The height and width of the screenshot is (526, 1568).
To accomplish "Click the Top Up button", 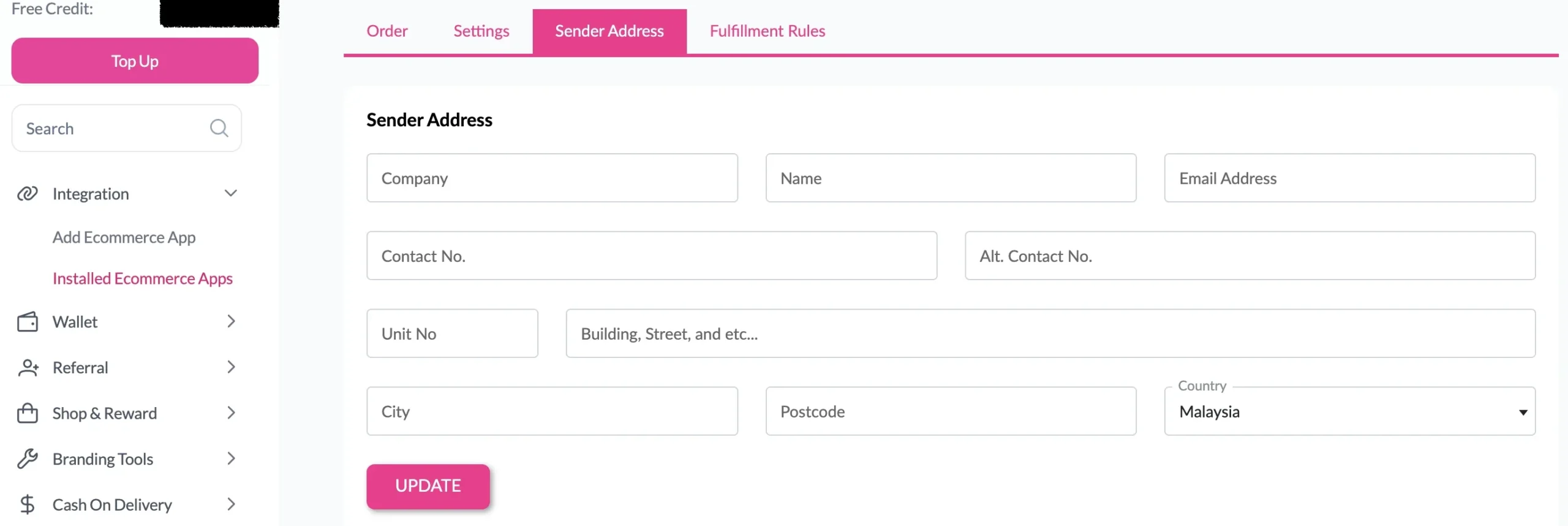I will (135, 61).
